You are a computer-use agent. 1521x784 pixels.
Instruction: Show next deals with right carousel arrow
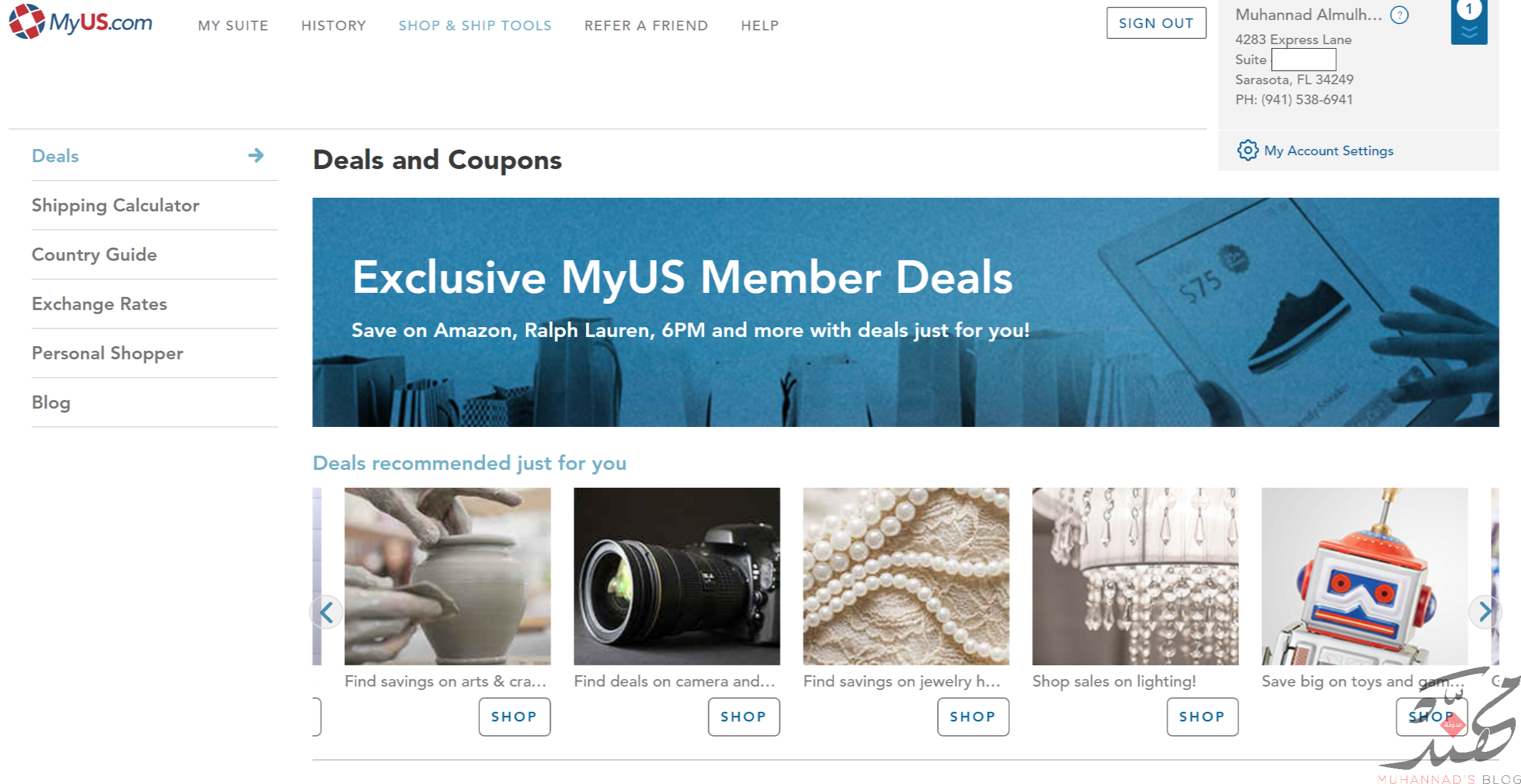click(x=1484, y=612)
